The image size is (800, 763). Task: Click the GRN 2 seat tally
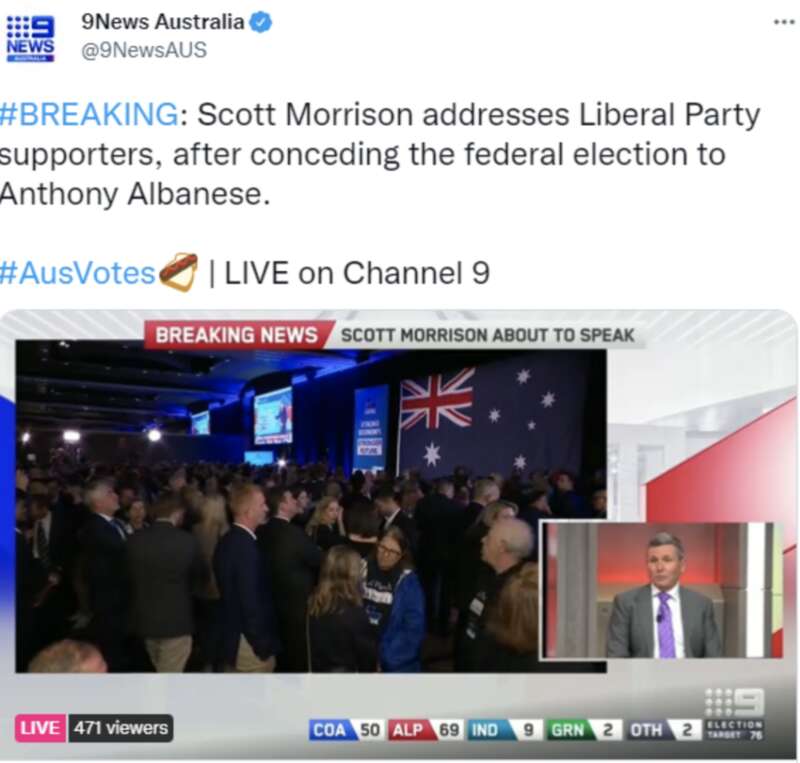click(583, 730)
